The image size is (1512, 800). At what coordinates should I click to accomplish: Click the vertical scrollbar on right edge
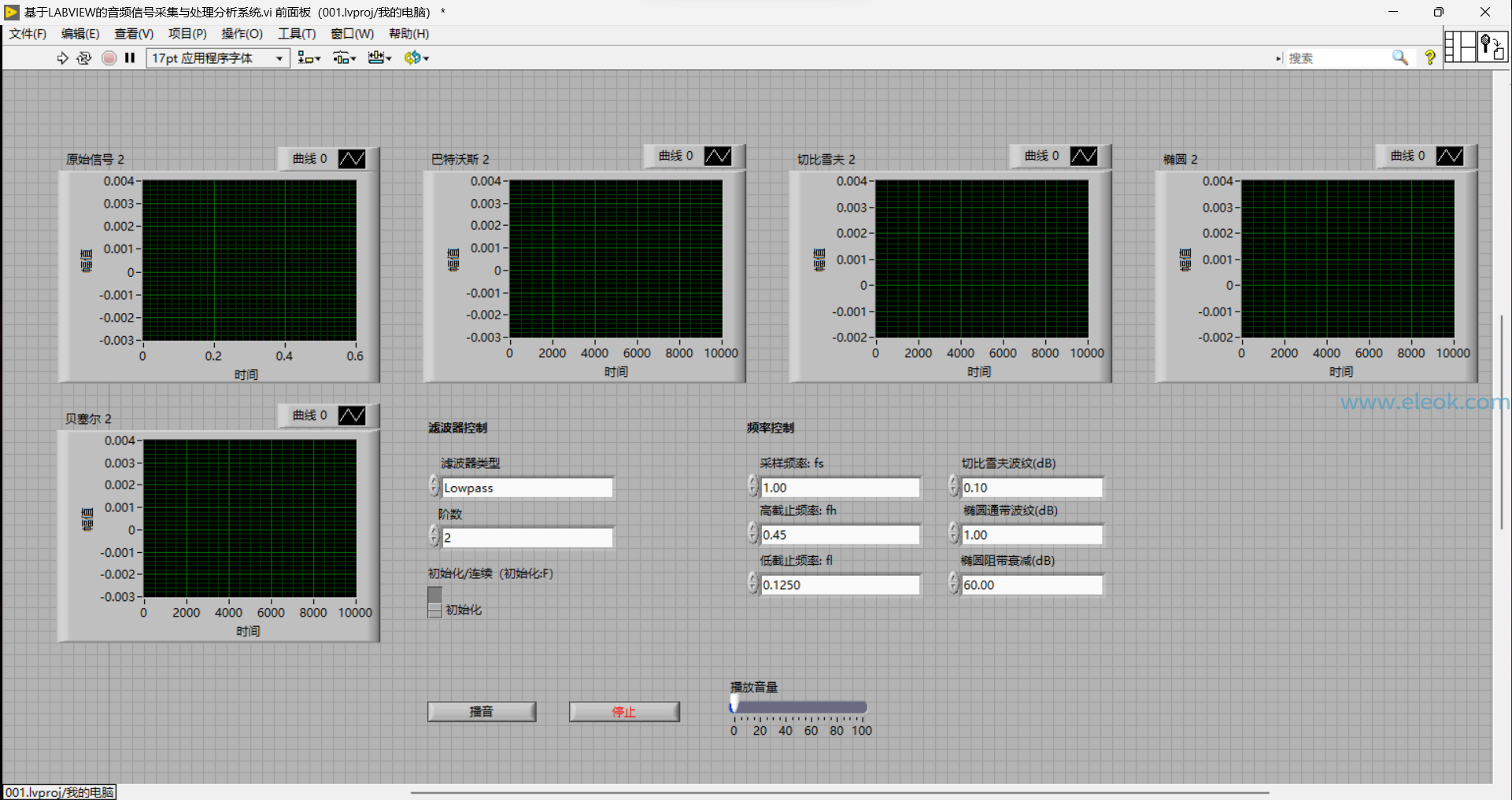tap(1502, 421)
